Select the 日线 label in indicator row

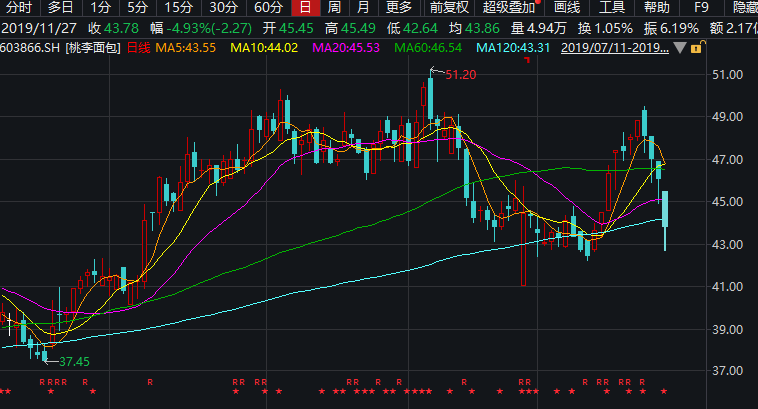(138, 47)
